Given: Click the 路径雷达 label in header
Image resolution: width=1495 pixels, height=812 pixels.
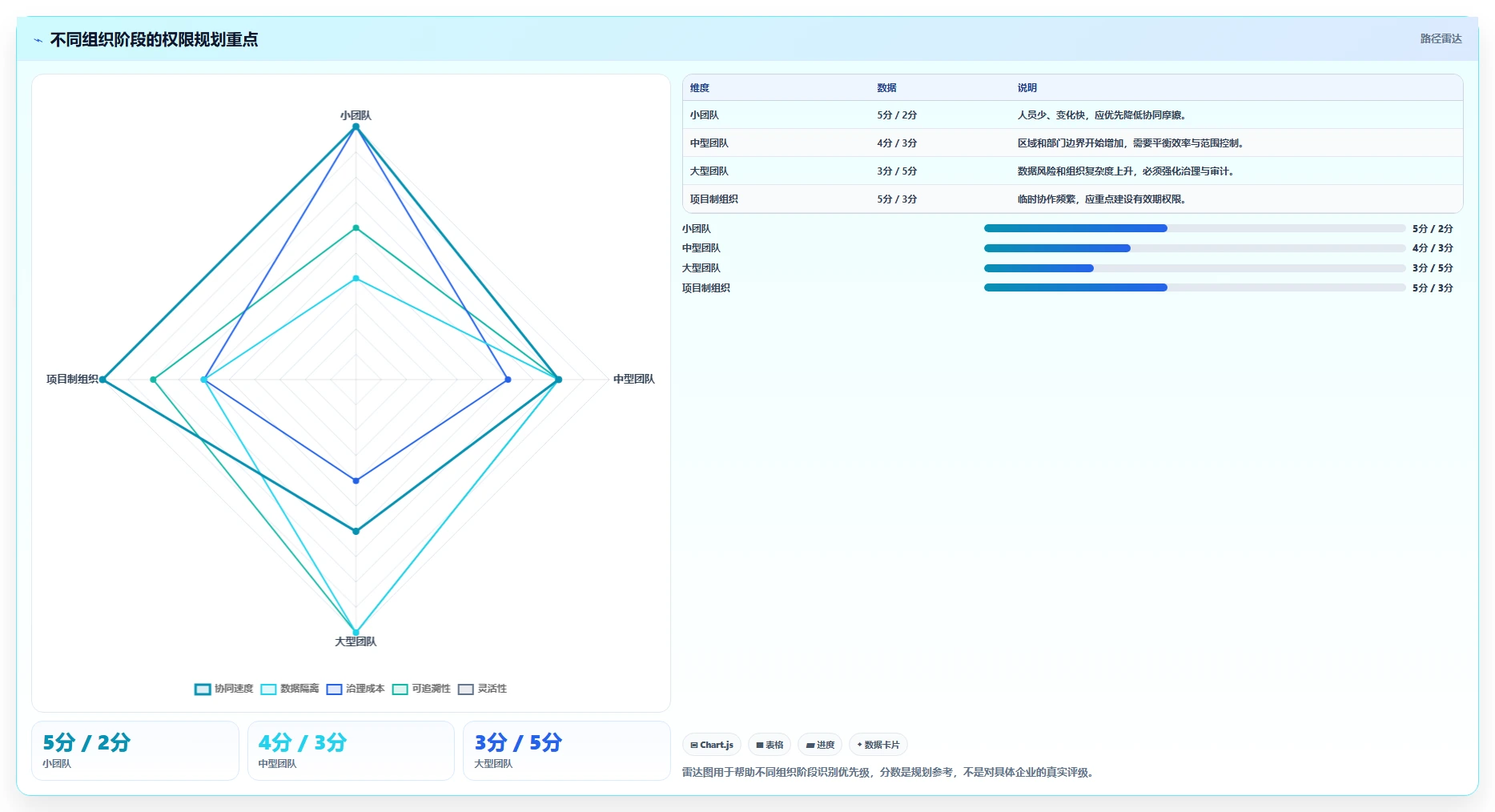Looking at the screenshot, I should tap(1441, 38).
